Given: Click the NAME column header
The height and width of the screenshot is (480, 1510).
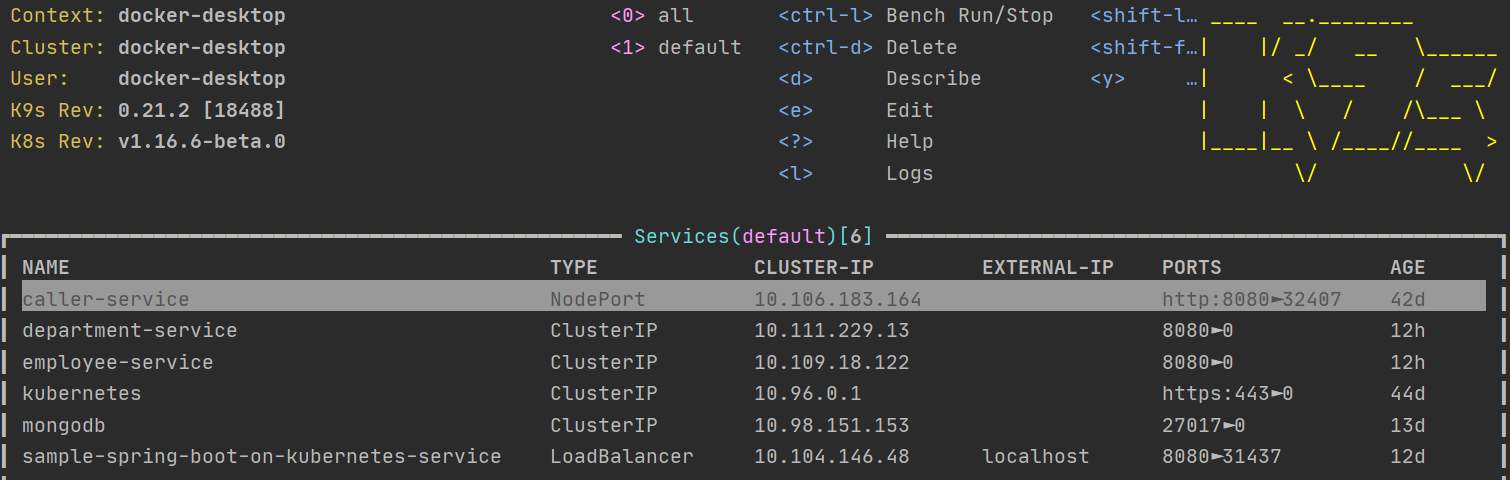Looking at the screenshot, I should (x=46, y=268).
